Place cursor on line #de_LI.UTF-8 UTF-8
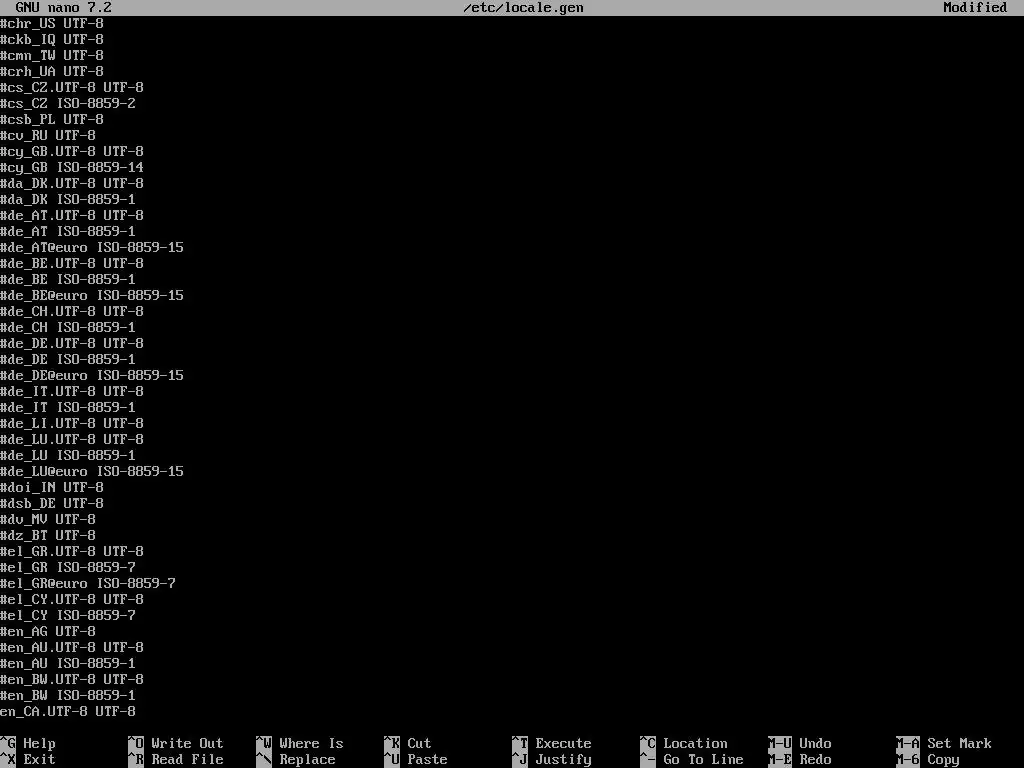 (x=72, y=423)
